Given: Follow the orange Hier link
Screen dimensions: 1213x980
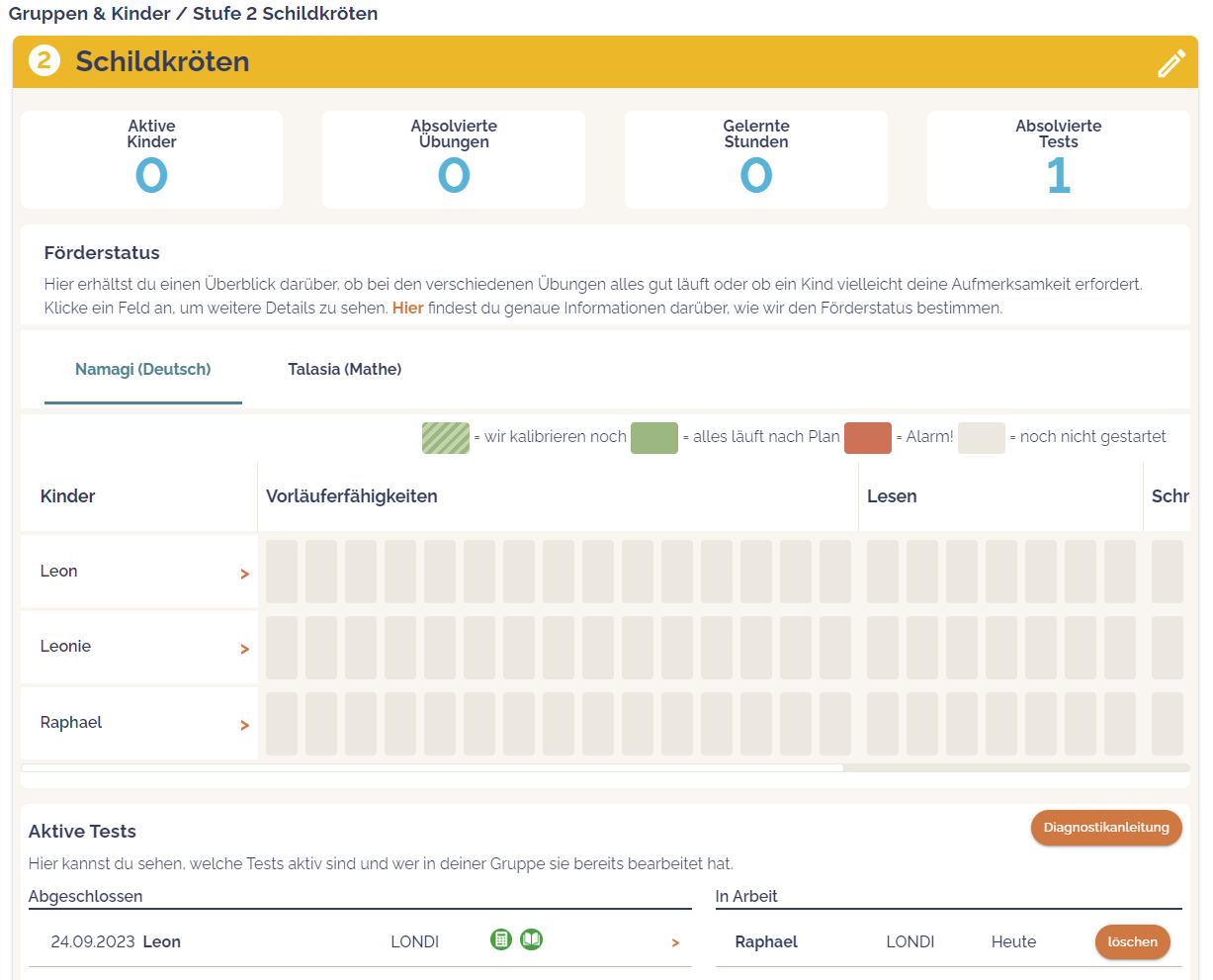Looking at the screenshot, I should [407, 309].
